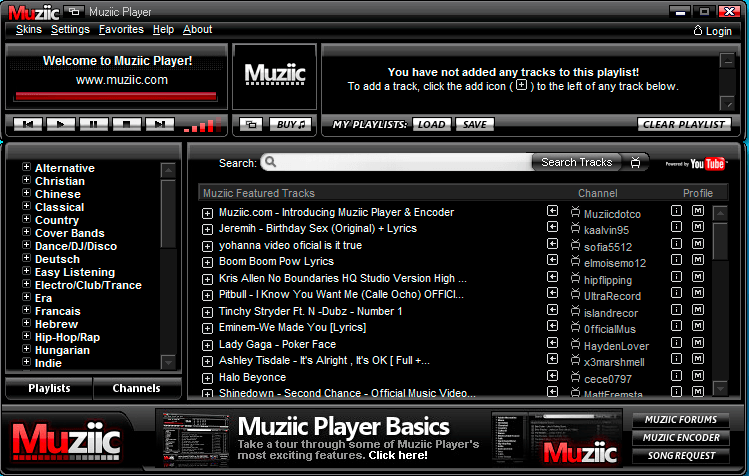
Task: Open the MUZIIC ENCODER button
Action: [x=681, y=438]
